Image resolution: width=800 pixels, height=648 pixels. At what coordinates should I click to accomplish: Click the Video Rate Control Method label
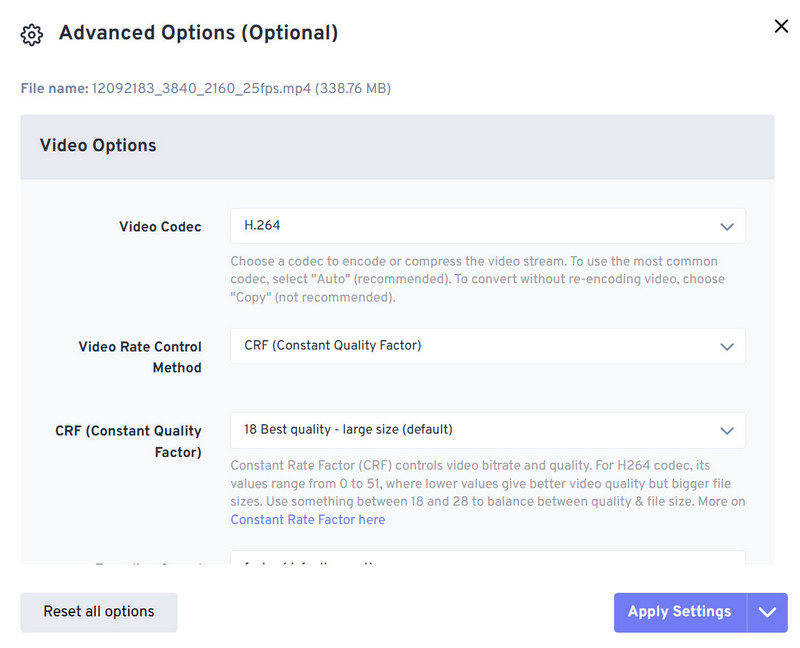tap(140, 357)
